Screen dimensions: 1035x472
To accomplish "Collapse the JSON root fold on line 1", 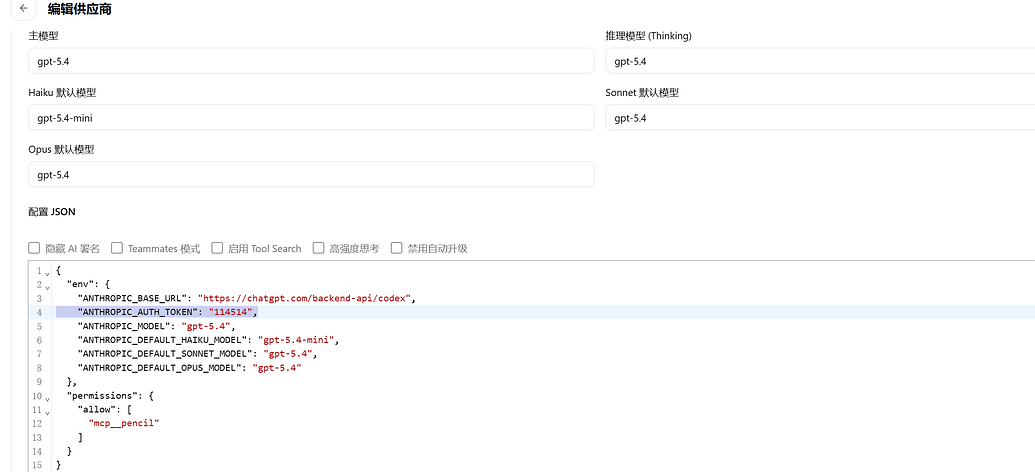I will coord(47,272).
